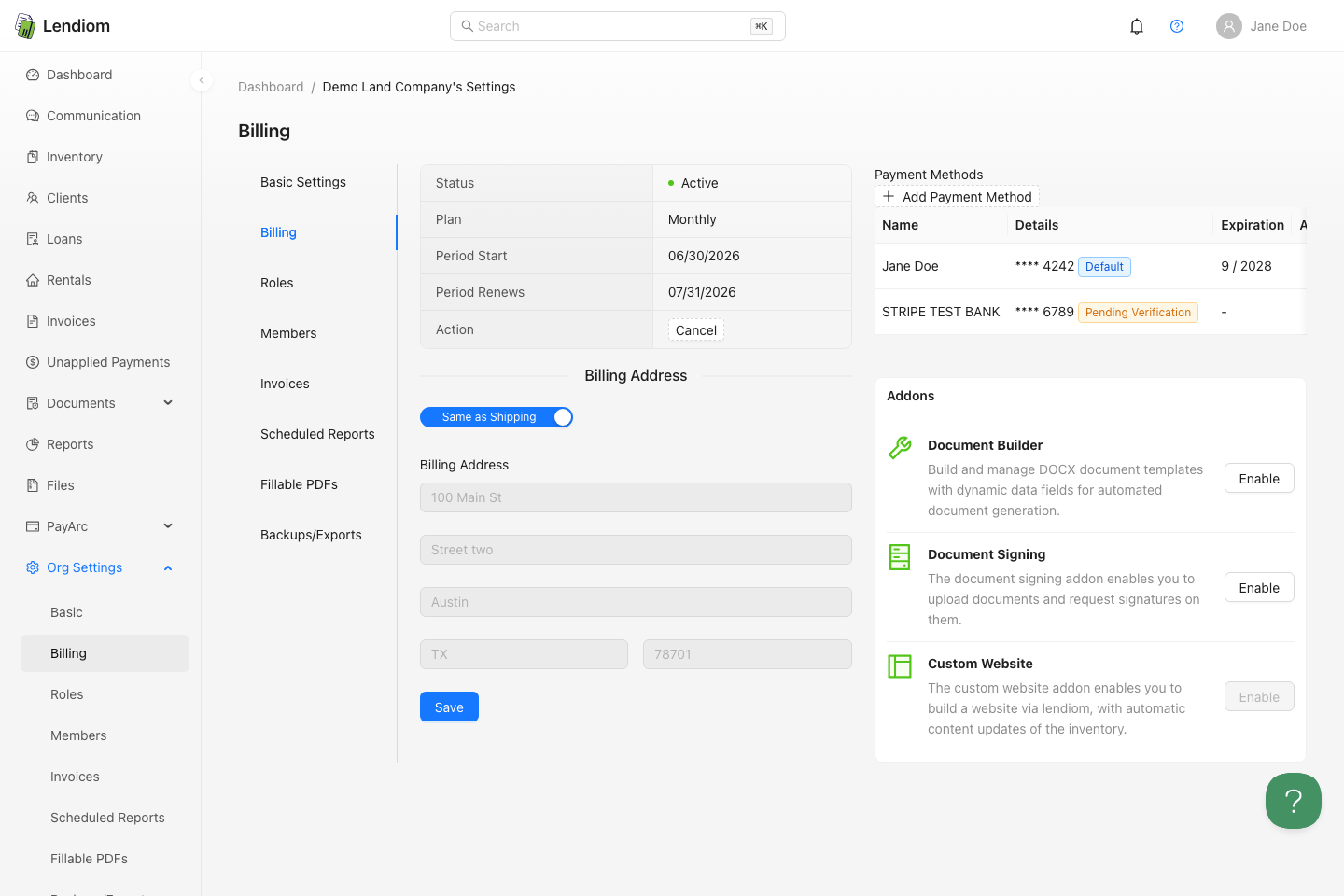
Task: Click the Period Renews date 07/31/2026
Action: pyautogui.click(x=702, y=292)
